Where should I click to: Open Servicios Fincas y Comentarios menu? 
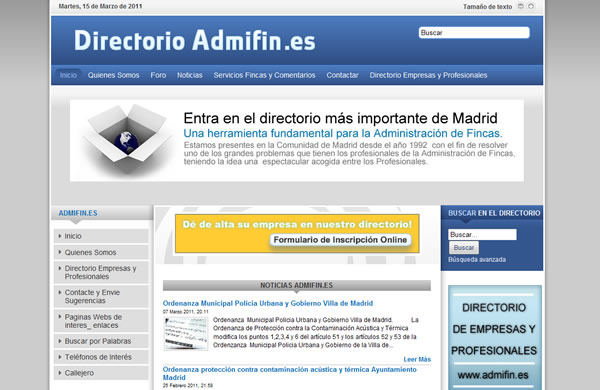coord(264,75)
